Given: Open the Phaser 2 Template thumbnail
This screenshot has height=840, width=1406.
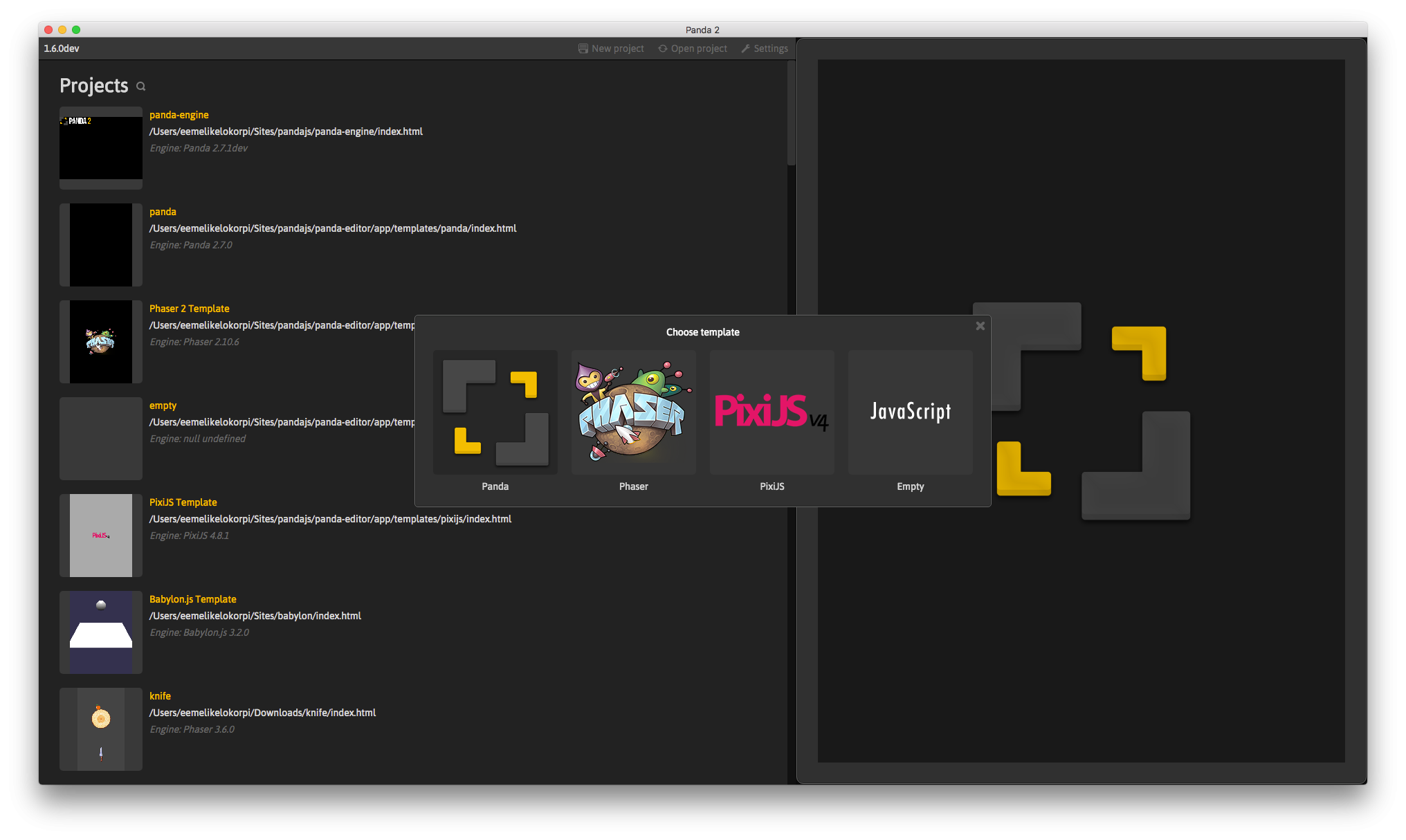Looking at the screenshot, I should pos(101,342).
